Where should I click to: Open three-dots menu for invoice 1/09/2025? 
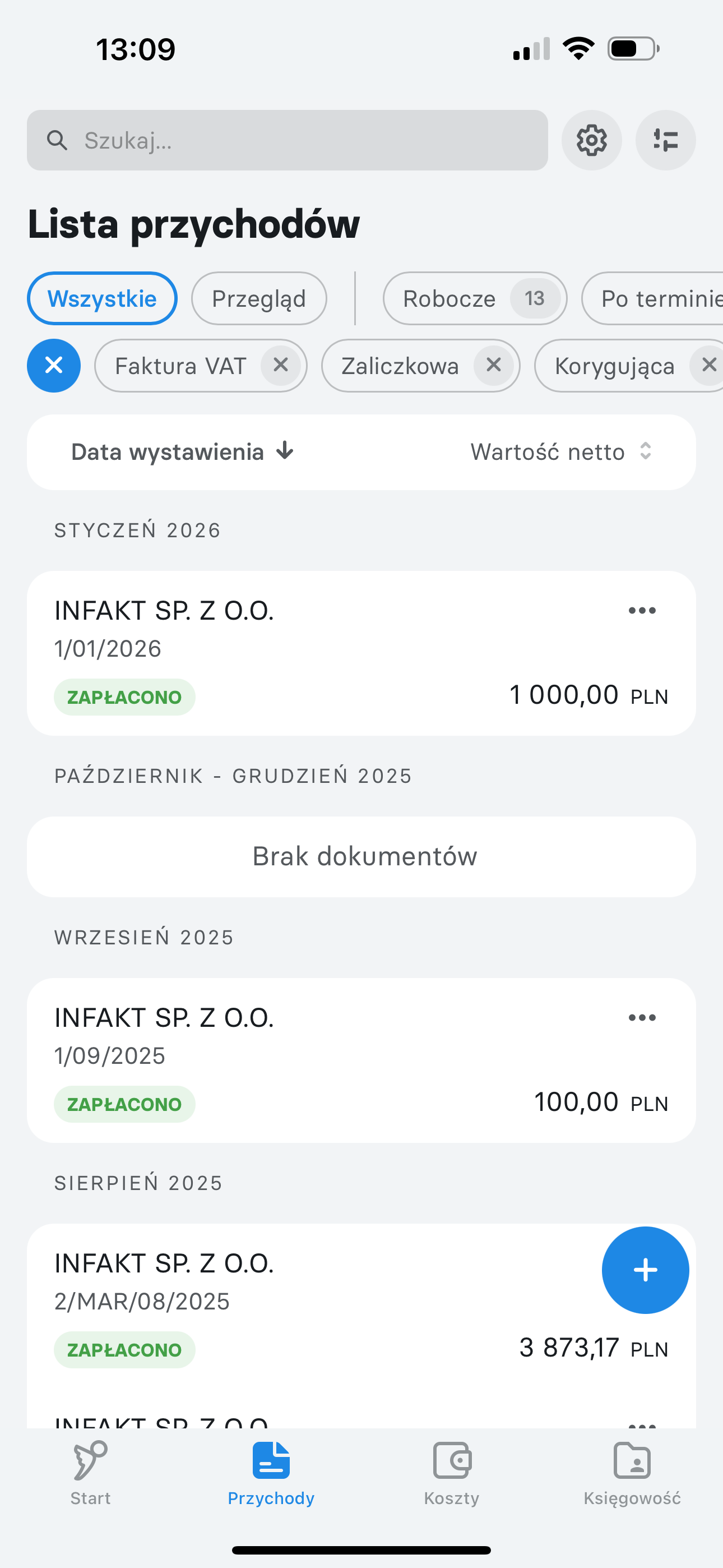click(642, 1017)
